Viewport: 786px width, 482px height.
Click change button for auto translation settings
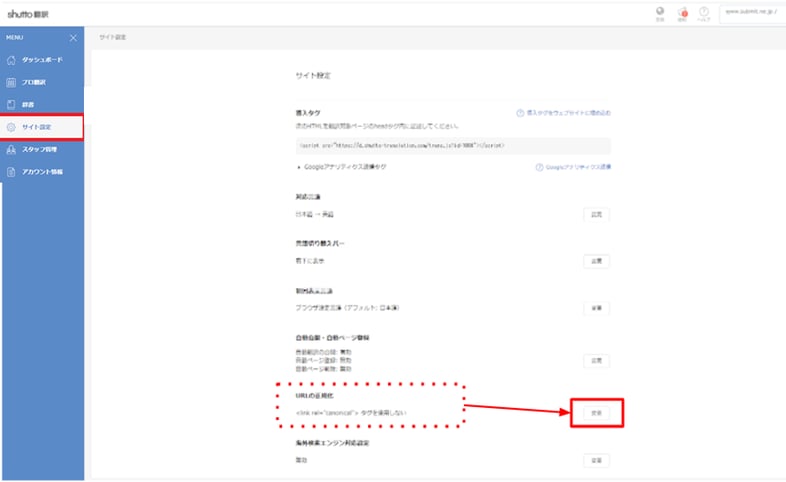click(x=597, y=361)
